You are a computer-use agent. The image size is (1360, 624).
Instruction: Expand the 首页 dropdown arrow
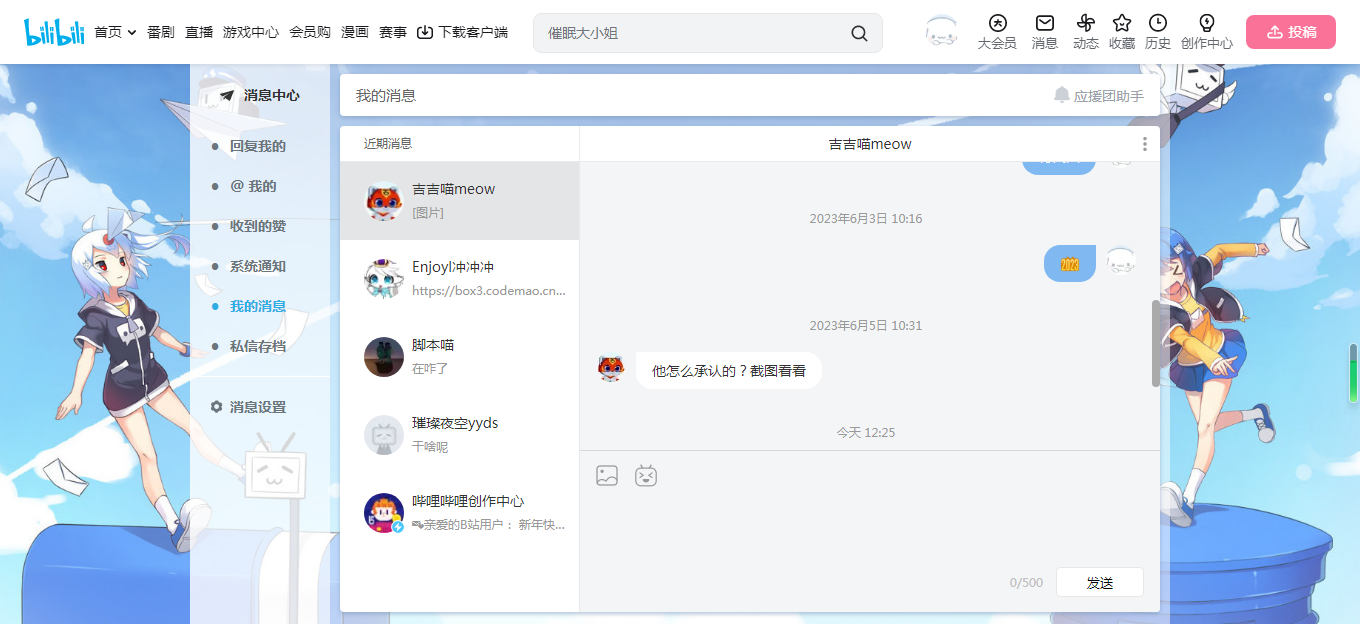[132, 33]
